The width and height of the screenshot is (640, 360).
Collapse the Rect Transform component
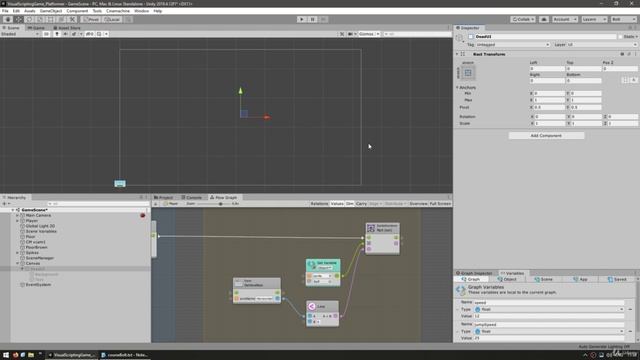(x=457, y=54)
